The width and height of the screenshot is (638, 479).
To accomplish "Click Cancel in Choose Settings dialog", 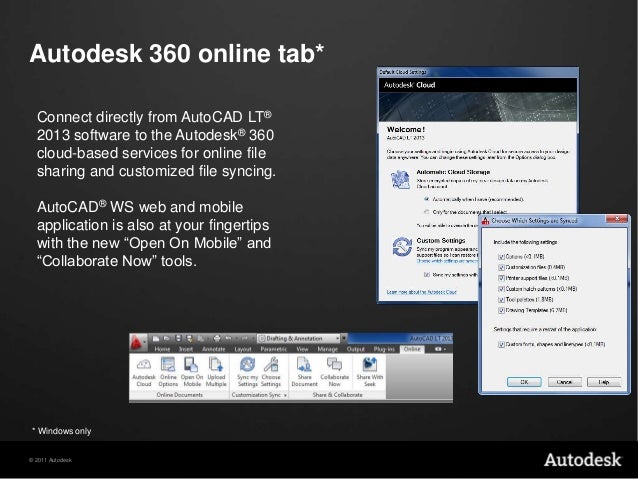I will [x=564, y=382].
